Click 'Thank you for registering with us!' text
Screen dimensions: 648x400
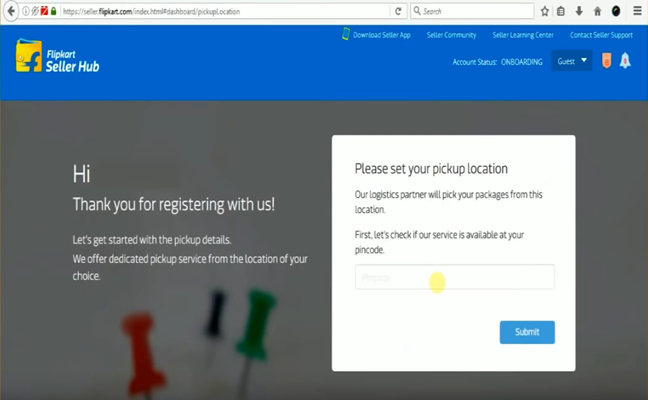pos(174,205)
